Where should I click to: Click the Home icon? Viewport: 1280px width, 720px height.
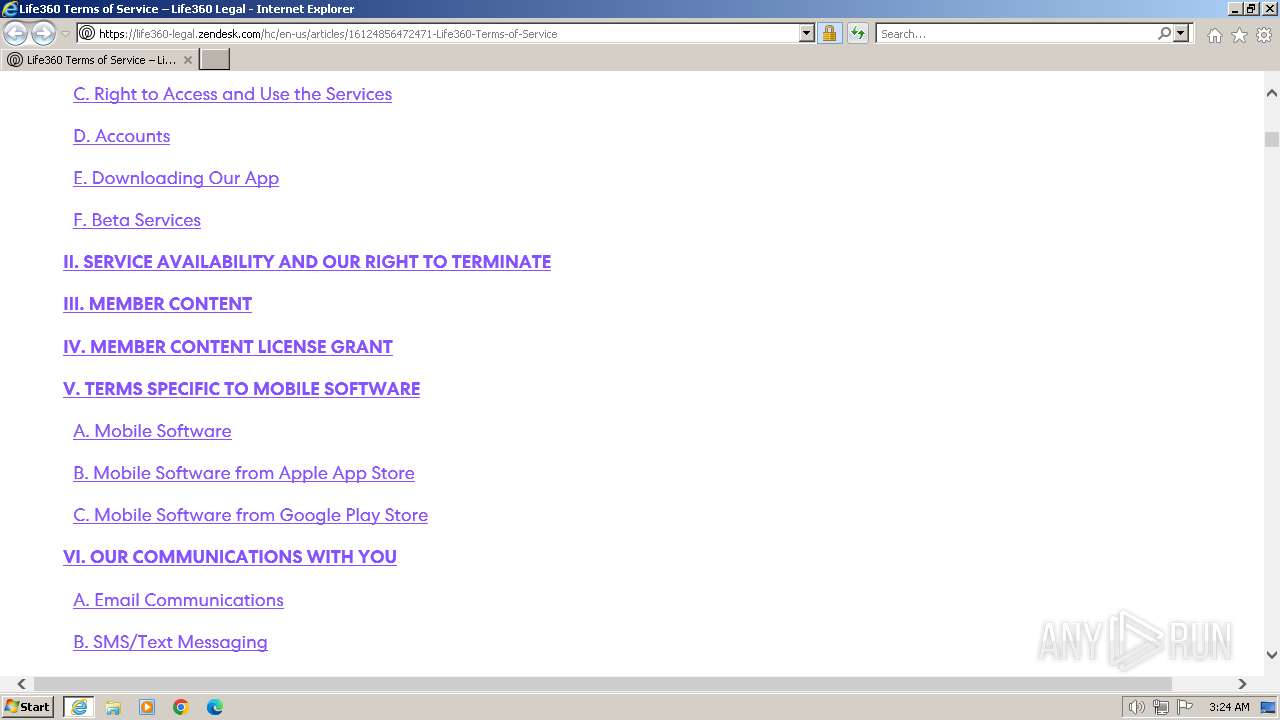1214,35
